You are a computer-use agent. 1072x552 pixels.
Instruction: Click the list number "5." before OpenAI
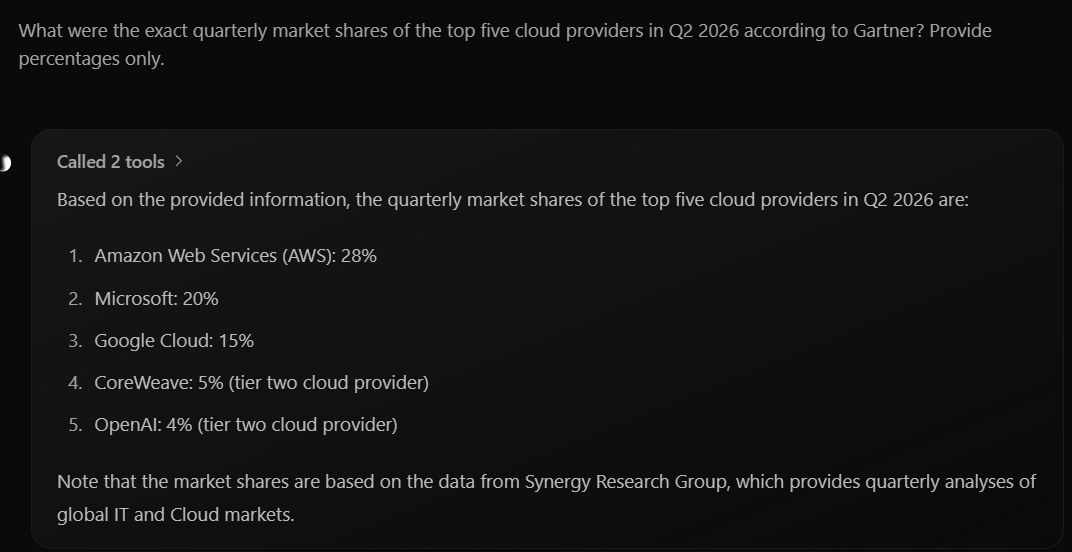(75, 425)
